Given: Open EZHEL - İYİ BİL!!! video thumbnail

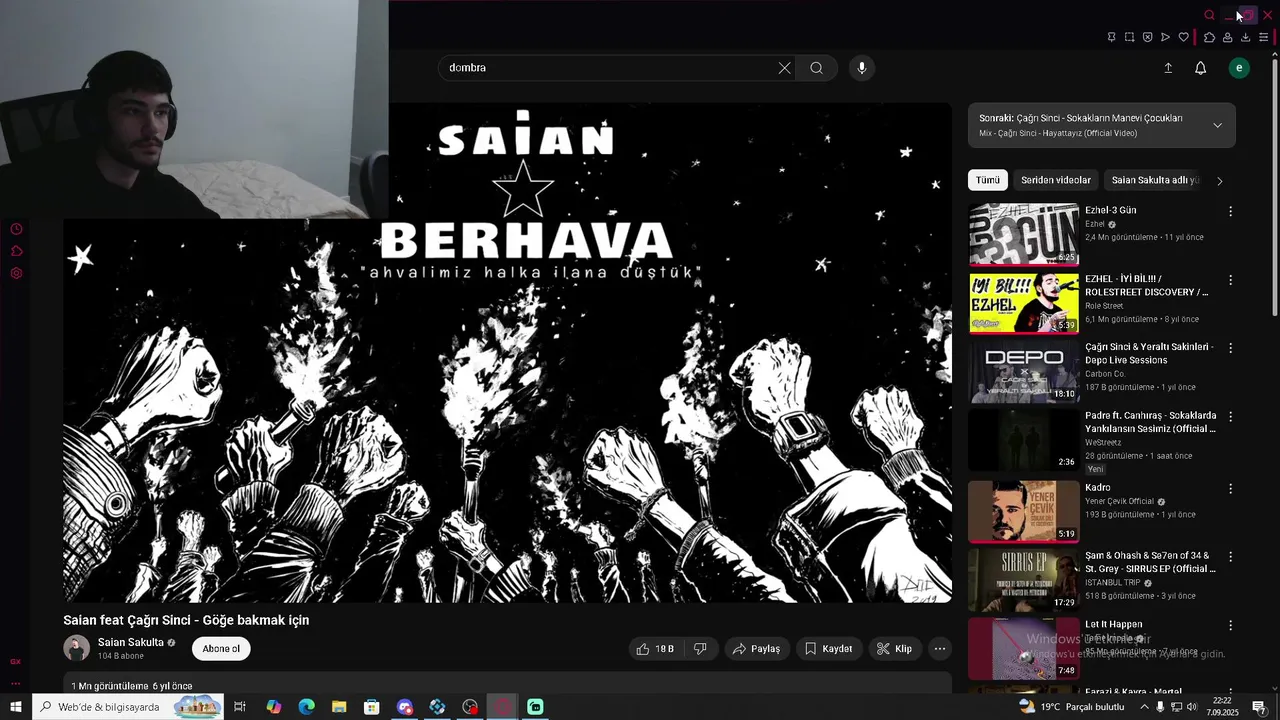Looking at the screenshot, I should pyautogui.click(x=1023, y=303).
